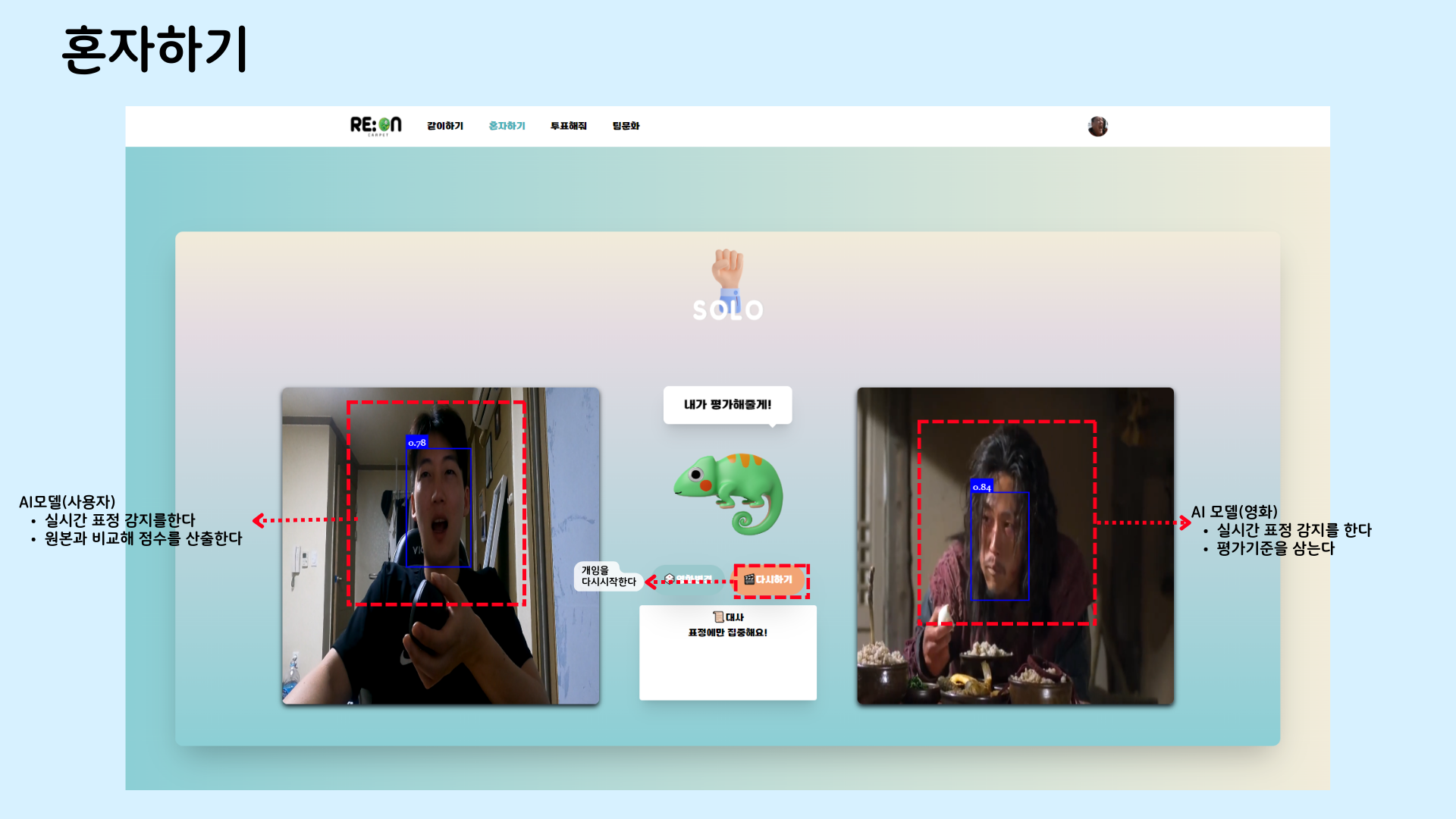Click the scroll icon beside 대사
This screenshot has width=1456, height=819.
pyautogui.click(x=717, y=617)
